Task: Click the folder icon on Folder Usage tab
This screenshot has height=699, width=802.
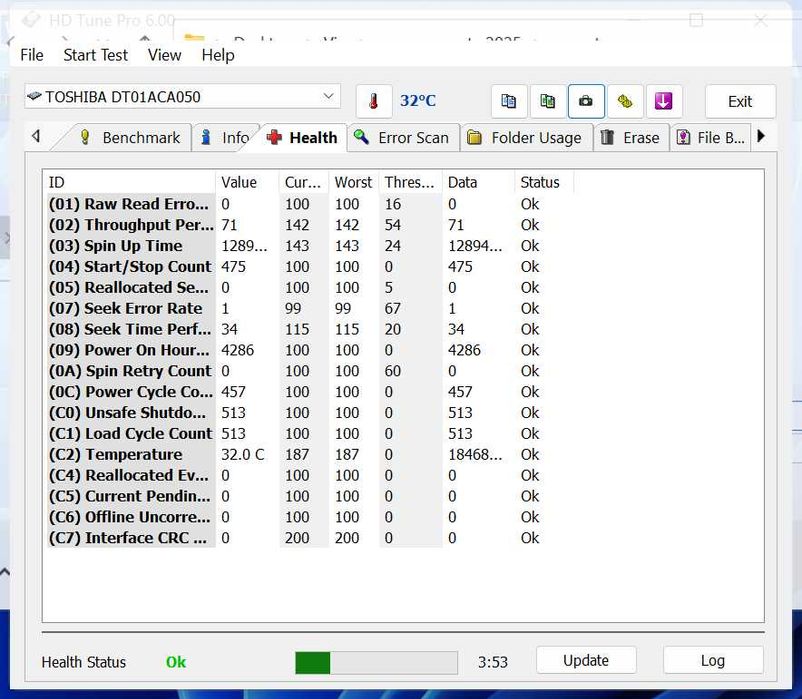Action: coord(474,138)
